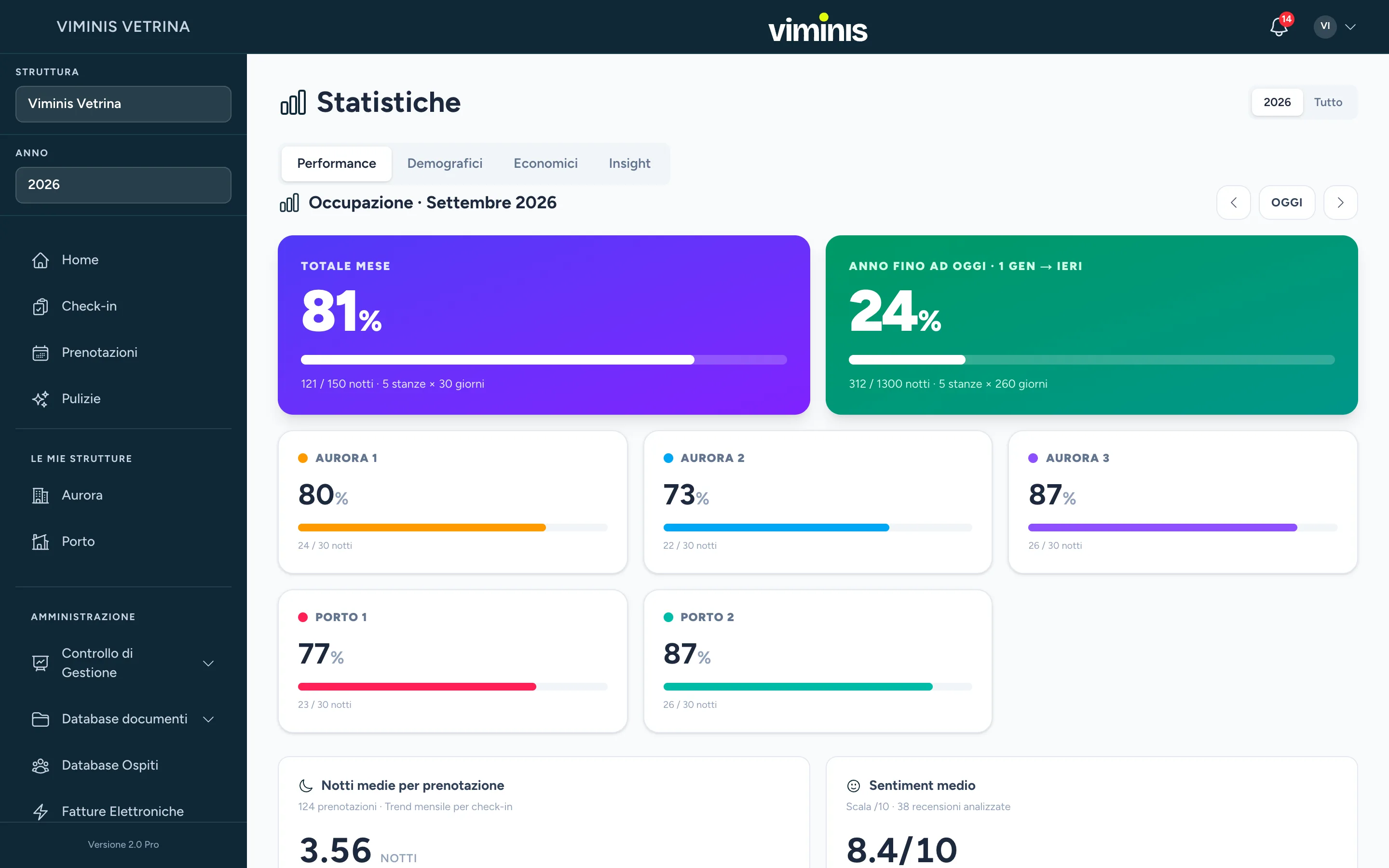Click the Database Ospiti people icon
Screen dimensions: 1389x868
(x=40, y=766)
